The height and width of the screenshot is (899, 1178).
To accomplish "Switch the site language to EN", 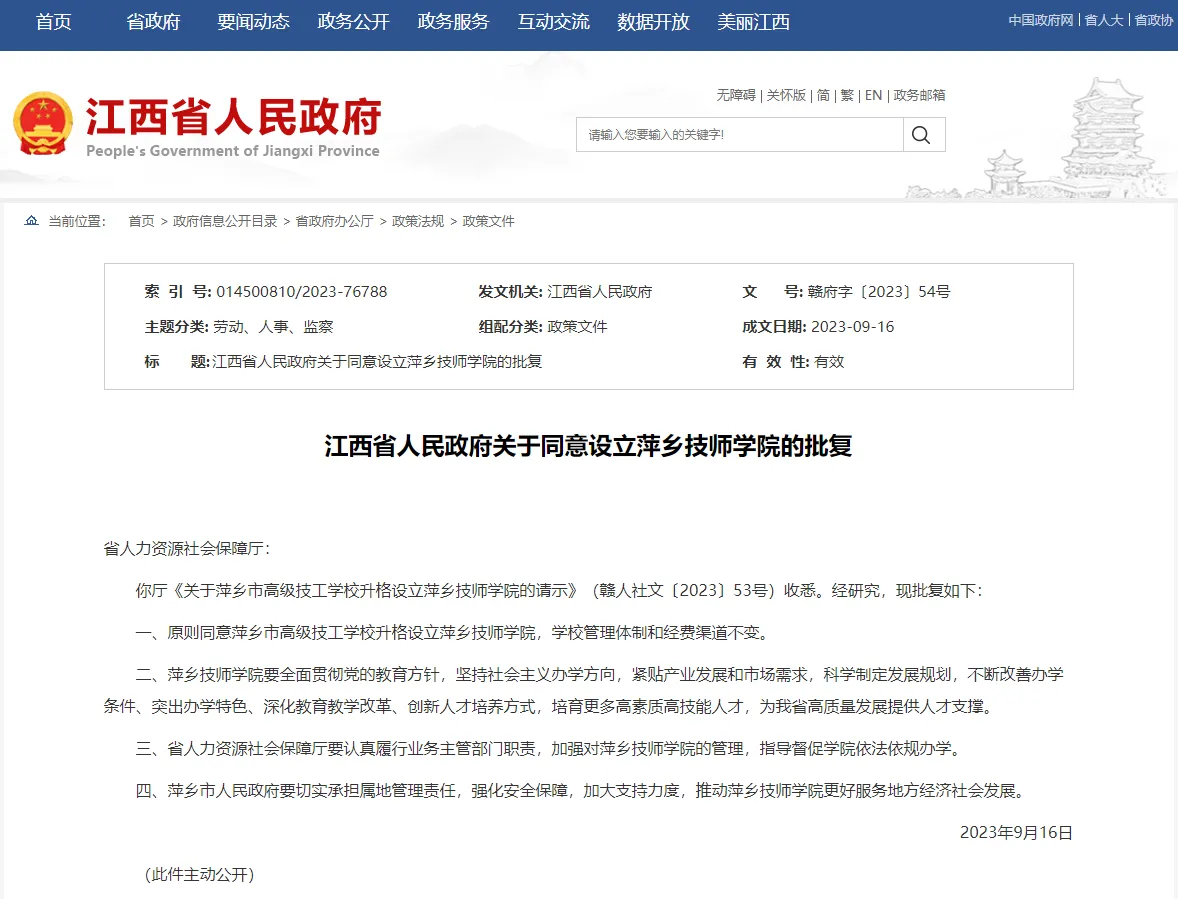I will pos(872,96).
